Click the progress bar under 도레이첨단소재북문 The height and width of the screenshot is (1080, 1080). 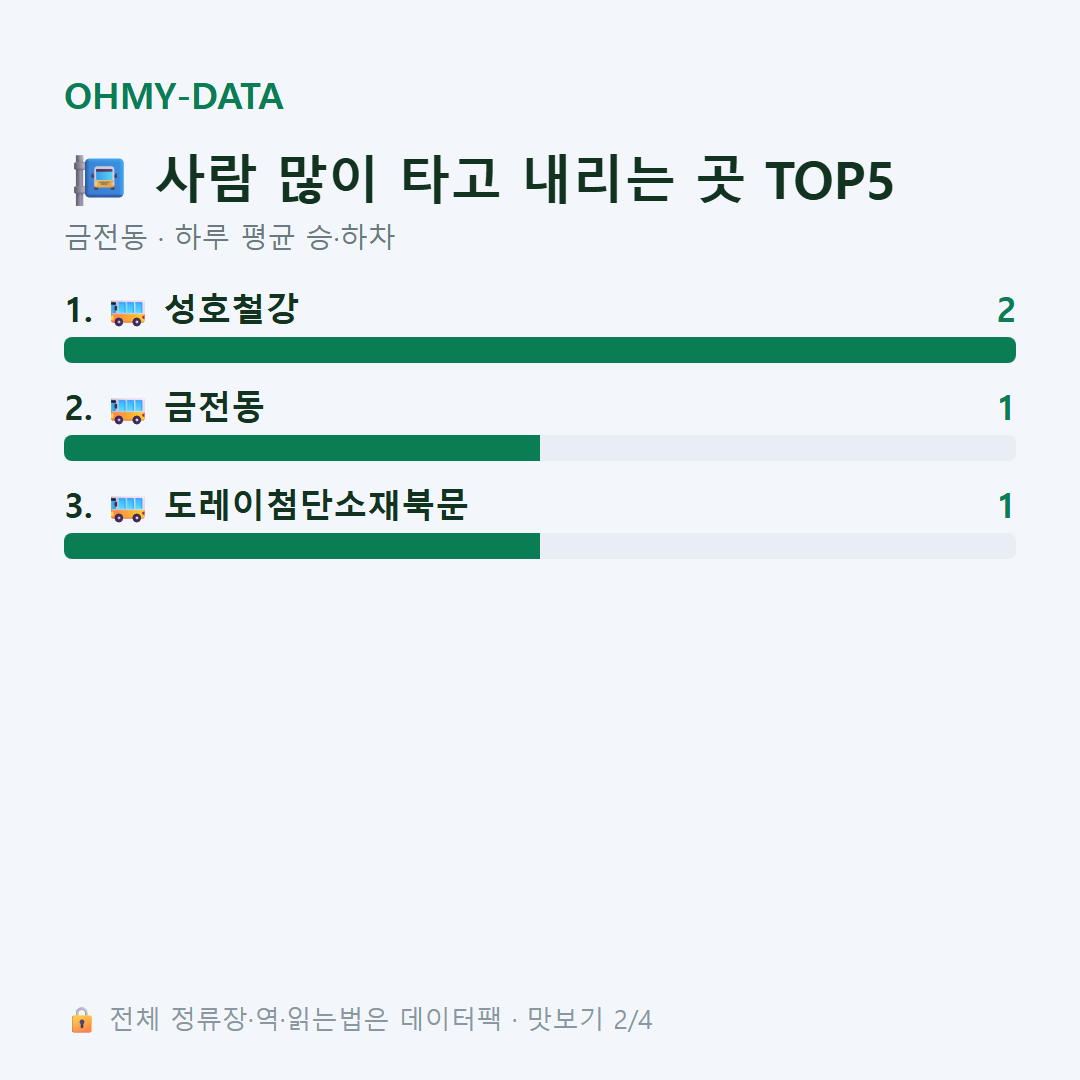pyautogui.click(x=540, y=546)
